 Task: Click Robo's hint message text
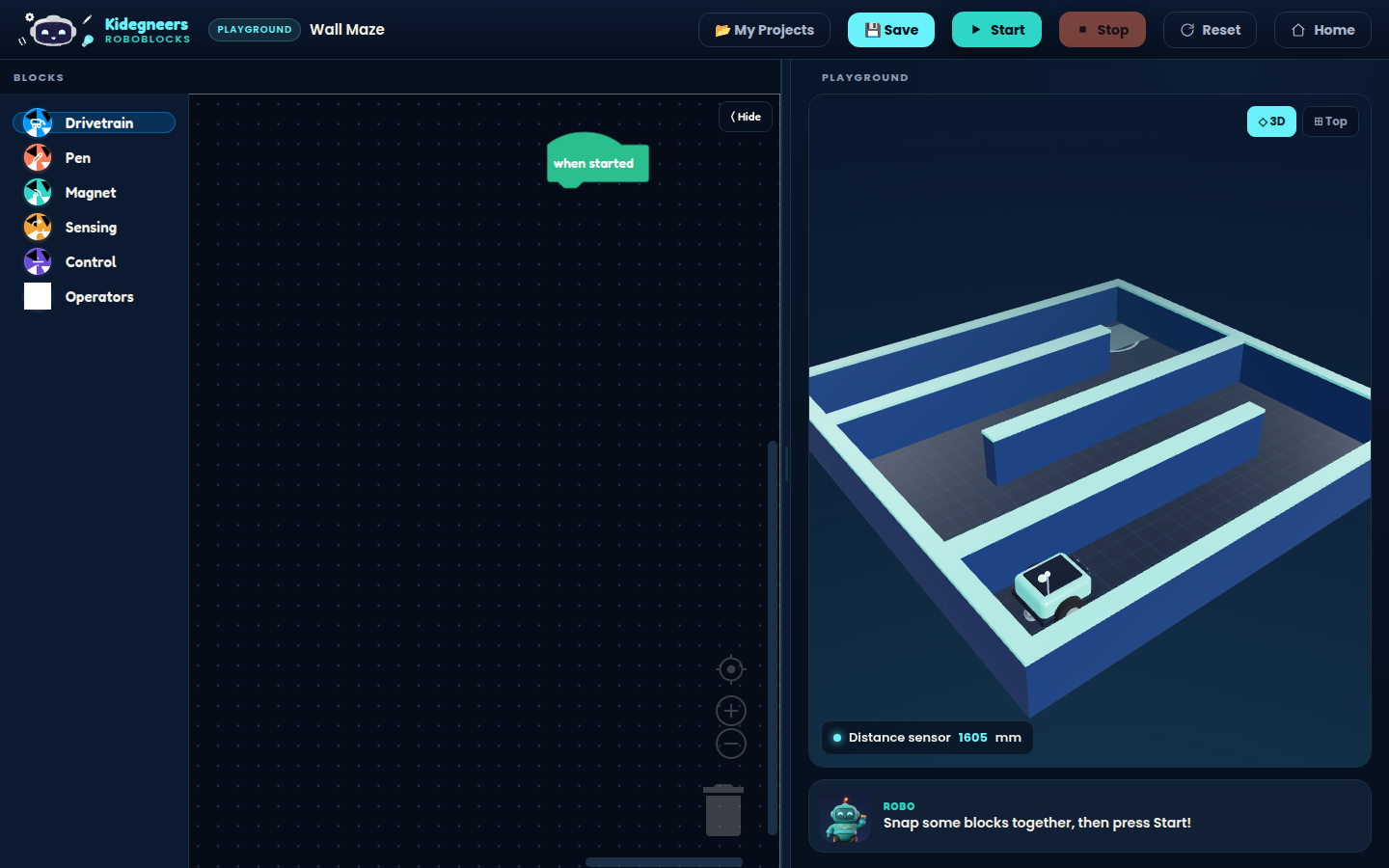(1037, 823)
